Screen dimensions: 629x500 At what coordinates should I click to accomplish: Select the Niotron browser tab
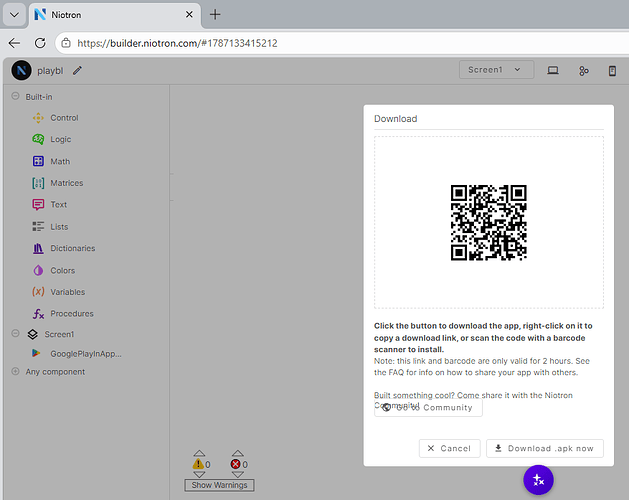coord(115,15)
